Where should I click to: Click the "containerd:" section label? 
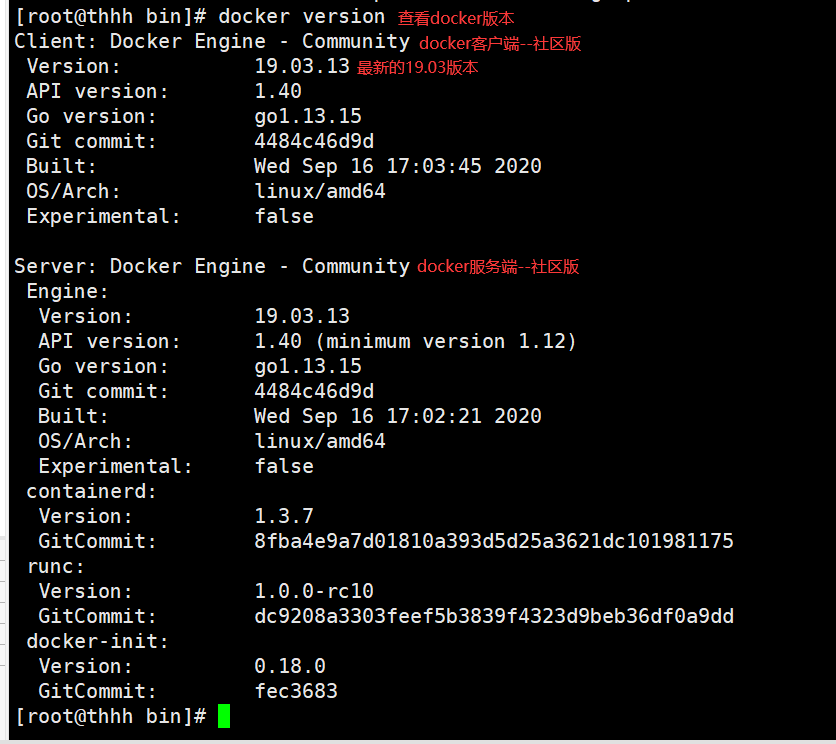pyautogui.click(x=92, y=491)
